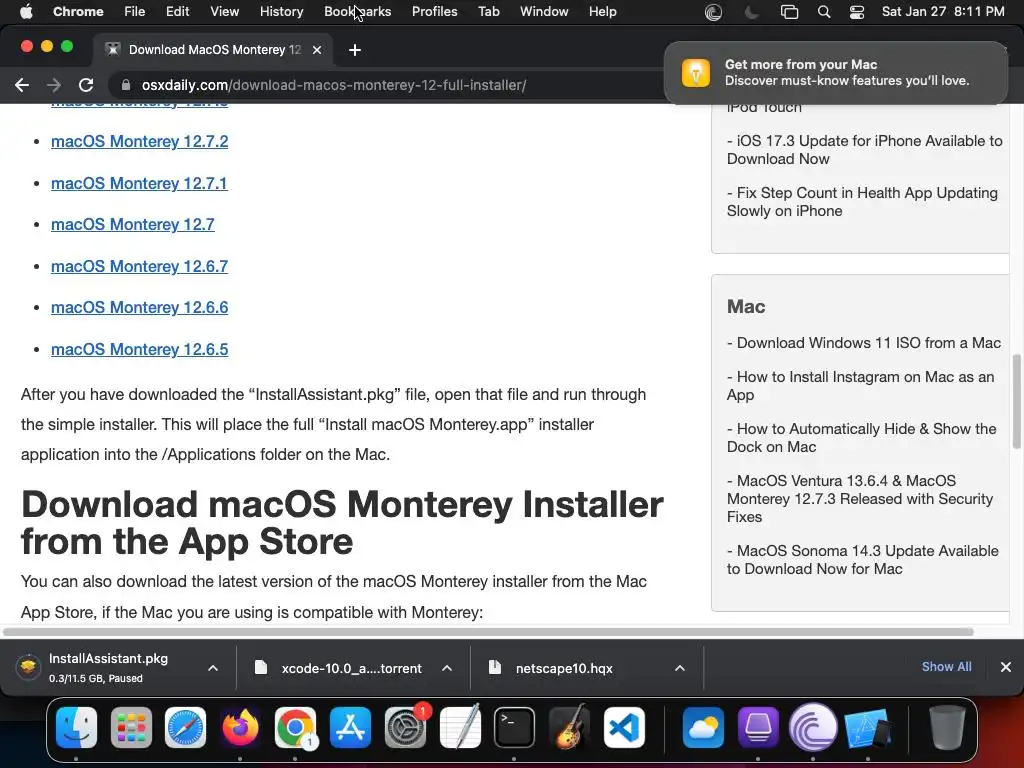Image resolution: width=1024 pixels, height=768 pixels.
Task: Open the History menu
Action: 281,12
